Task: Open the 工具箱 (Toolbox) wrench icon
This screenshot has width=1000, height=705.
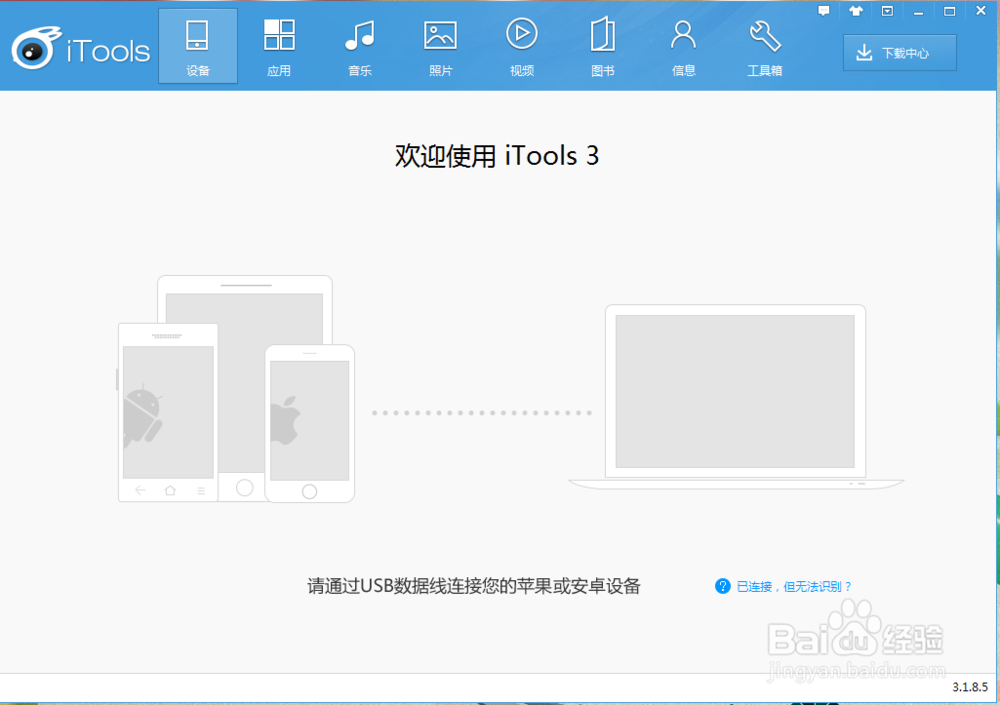Action: (765, 47)
